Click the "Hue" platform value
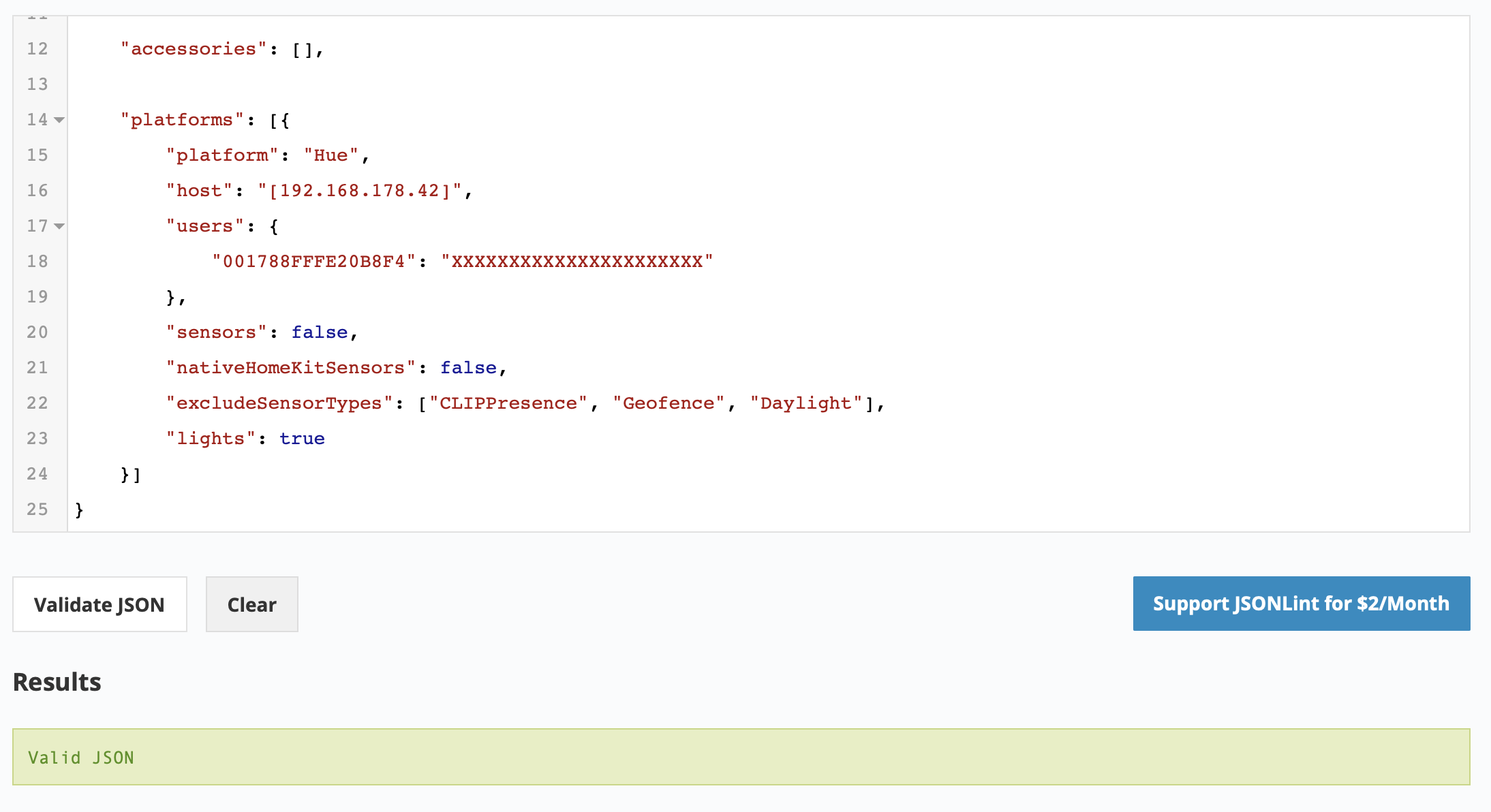The image size is (1491, 812). coord(331,155)
